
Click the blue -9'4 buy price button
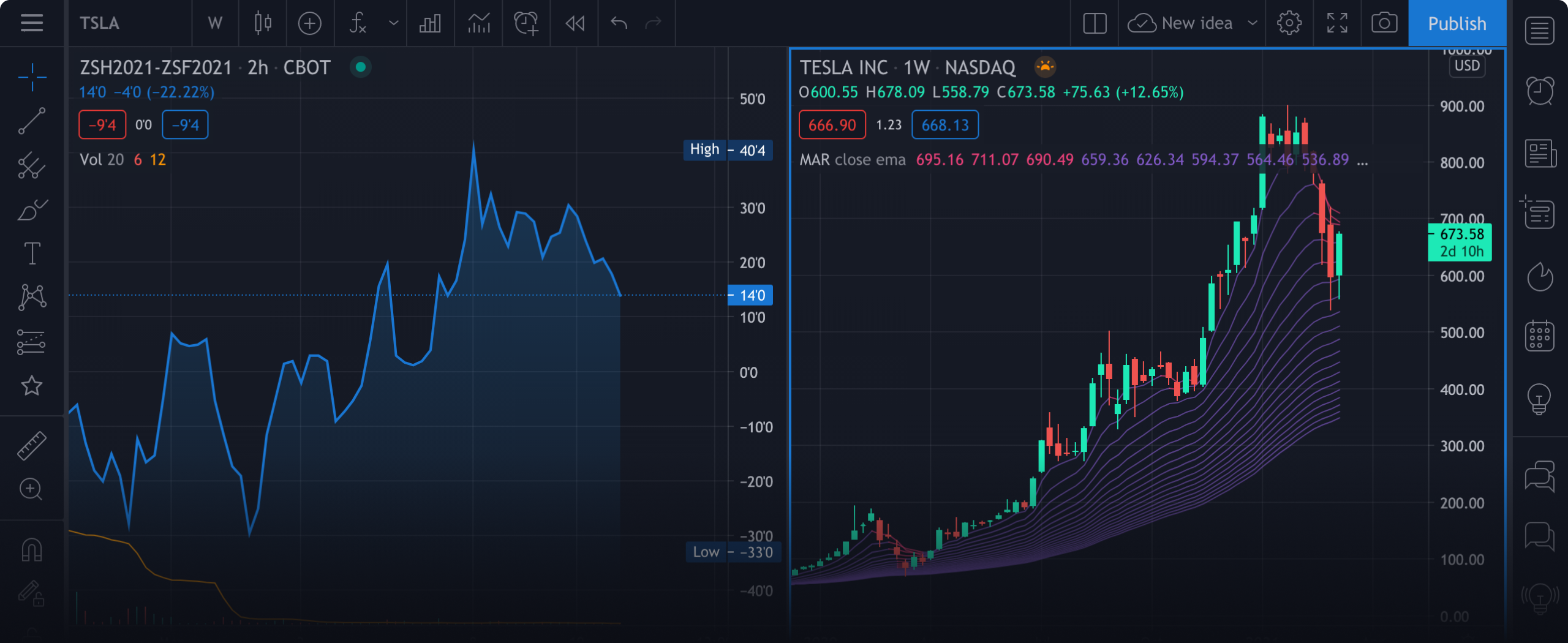(185, 125)
